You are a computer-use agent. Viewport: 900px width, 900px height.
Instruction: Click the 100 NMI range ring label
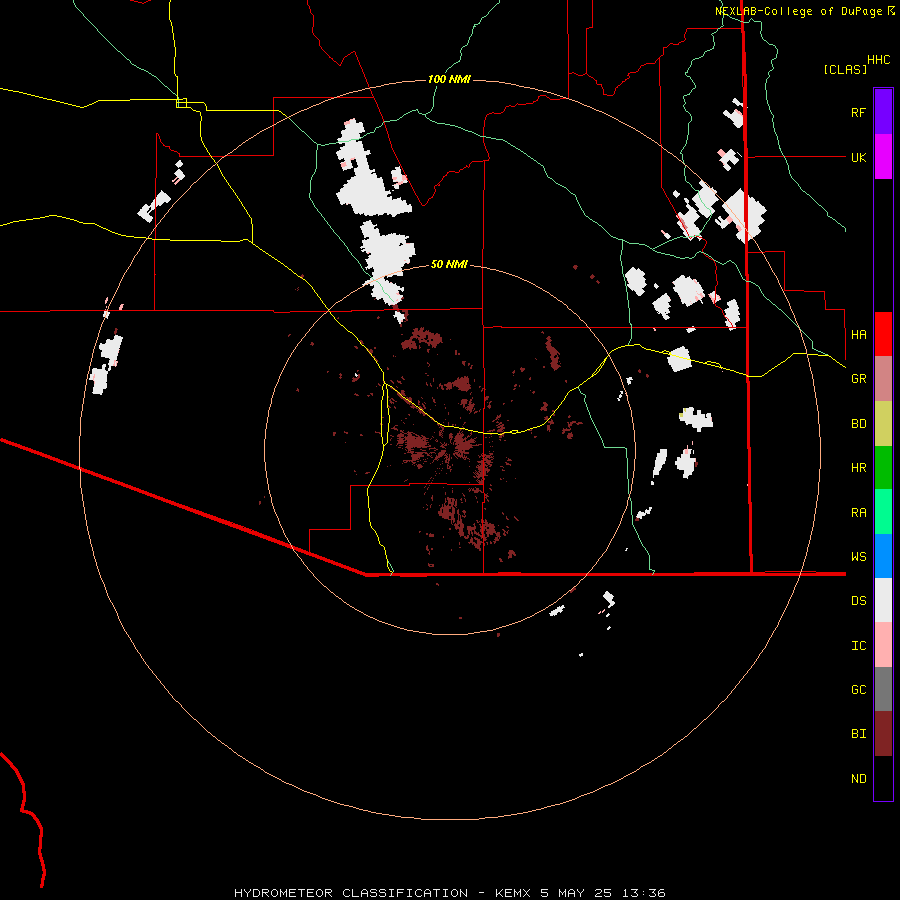(449, 79)
